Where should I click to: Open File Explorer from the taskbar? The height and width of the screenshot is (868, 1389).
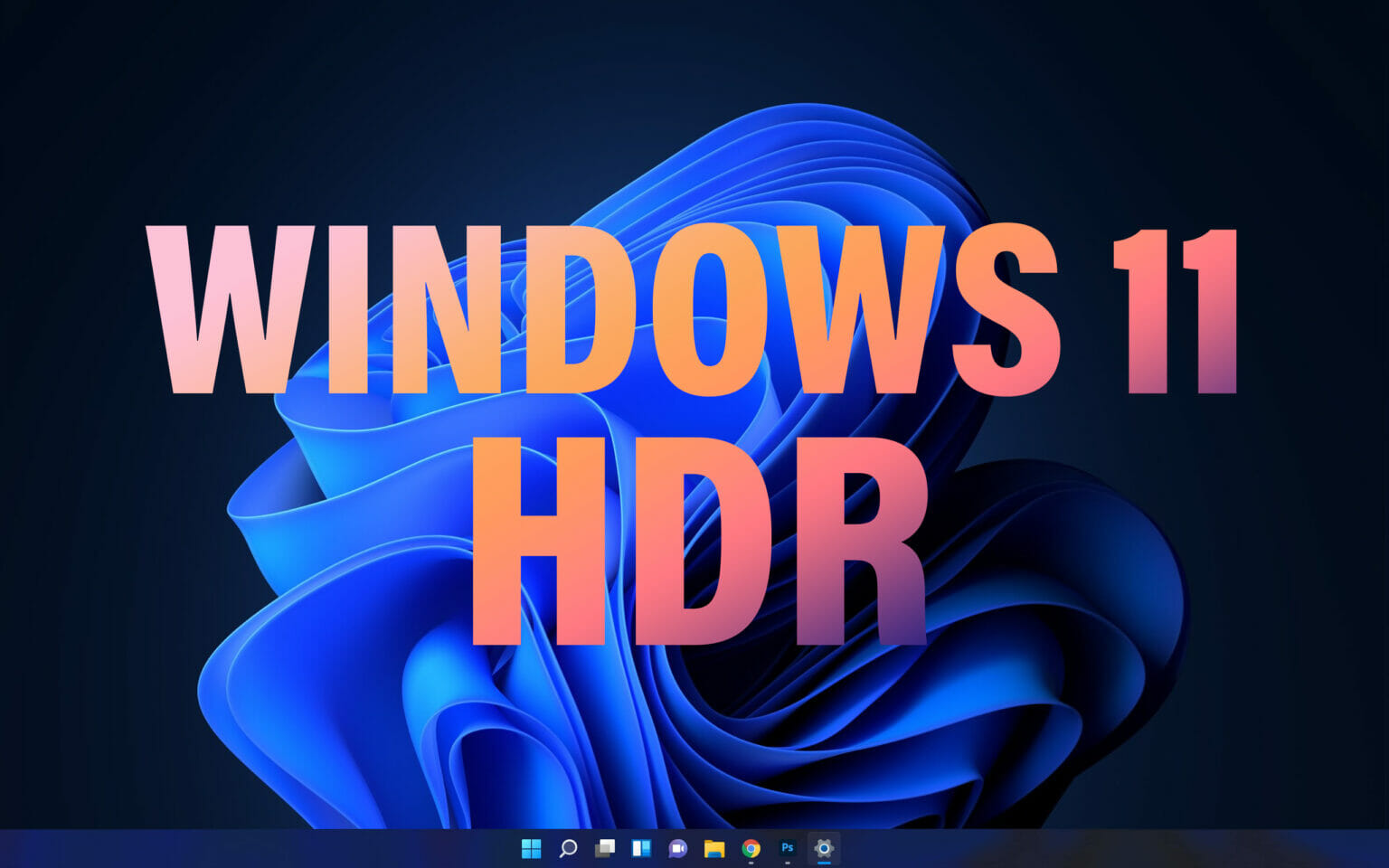tap(713, 850)
